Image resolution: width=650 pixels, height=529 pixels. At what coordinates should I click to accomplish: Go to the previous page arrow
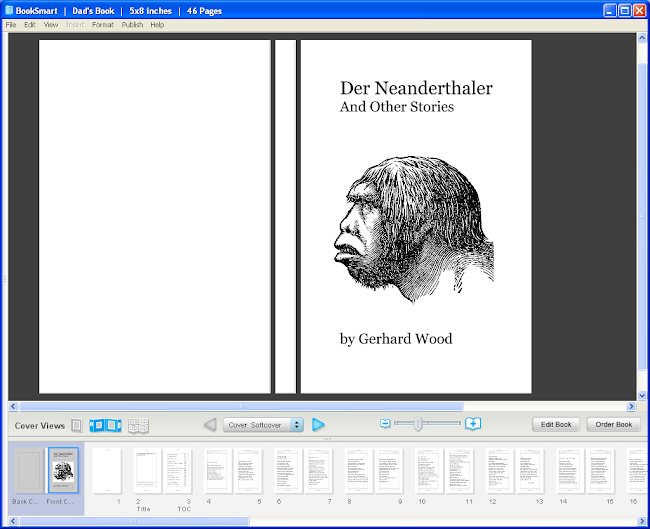tap(210, 425)
